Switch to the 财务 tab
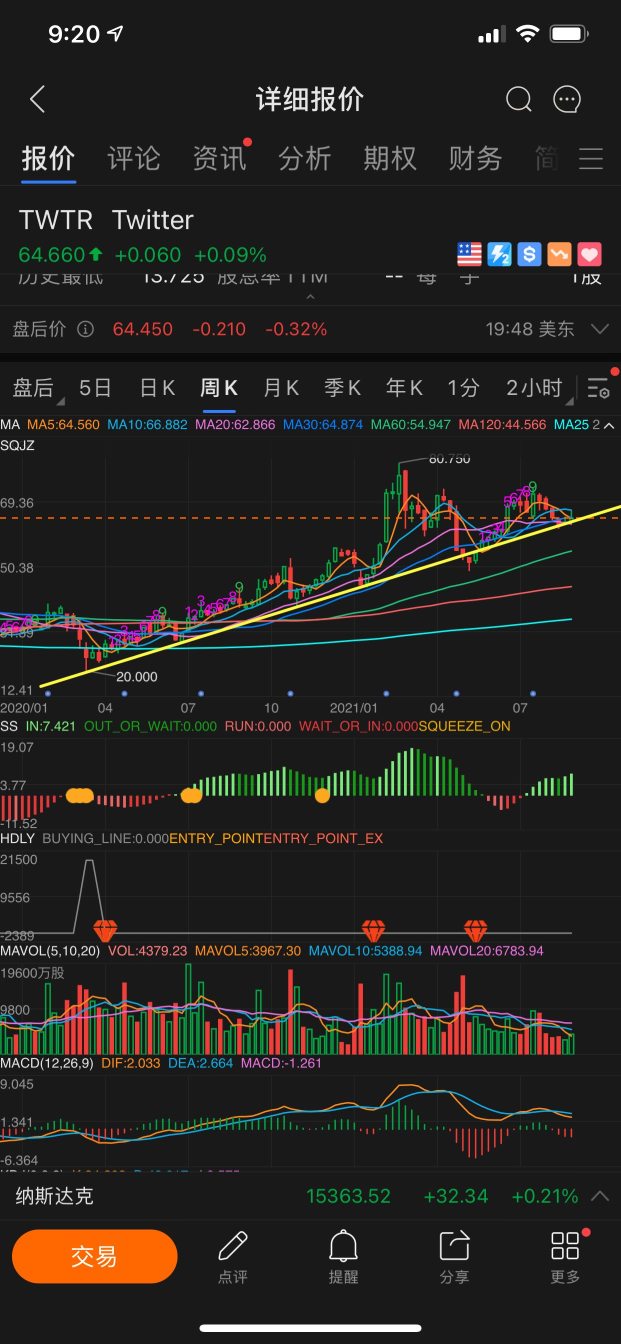This screenshot has width=621, height=1344. point(475,158)
